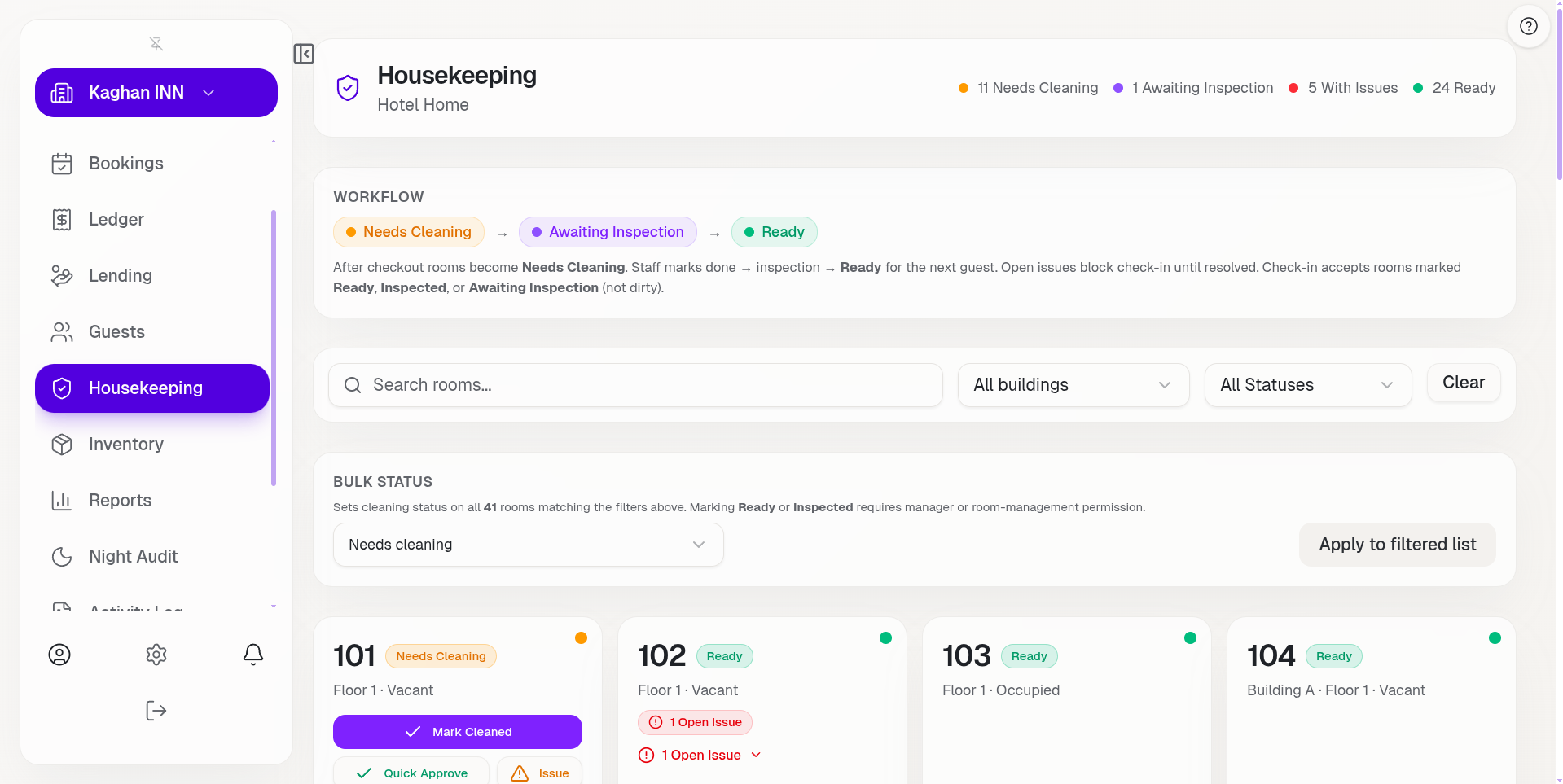Screen dimensions: 1563x784
Task: Click the Ready badge on room 104
Action: click(x=1334, y=656)
